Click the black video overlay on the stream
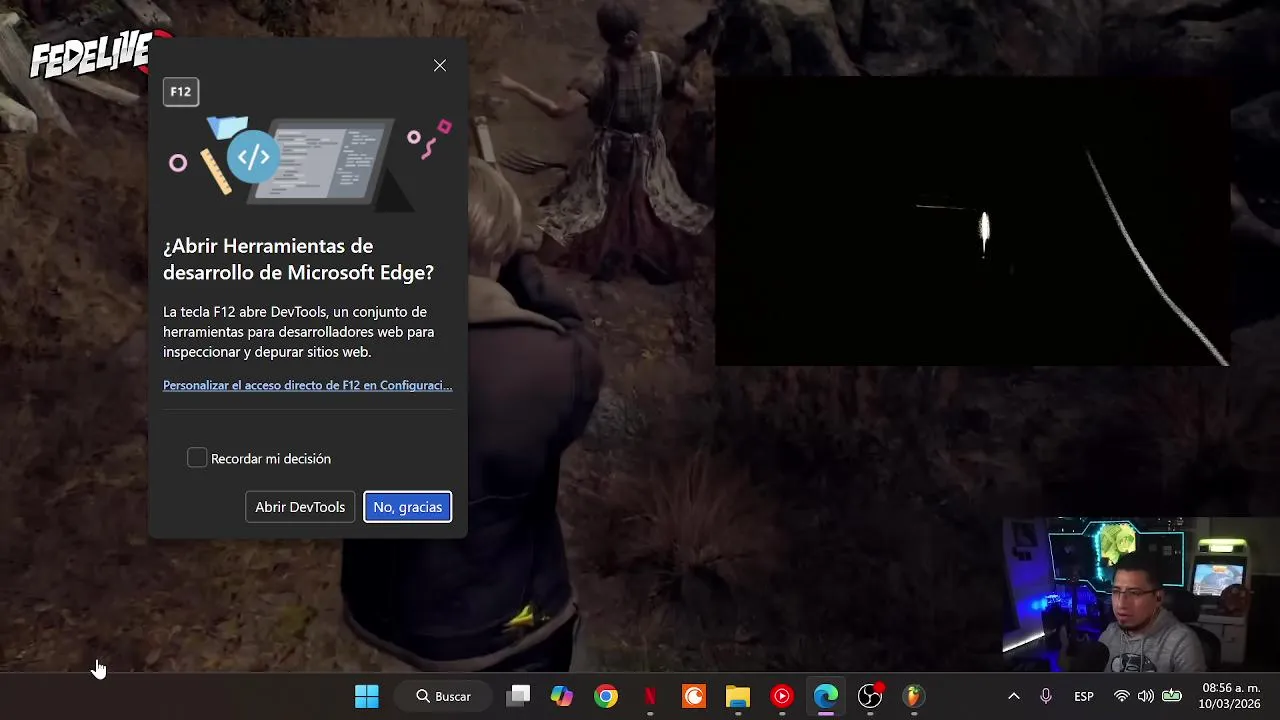Image resolution: width=1280 pixels, height=720 pixels. 972,221
